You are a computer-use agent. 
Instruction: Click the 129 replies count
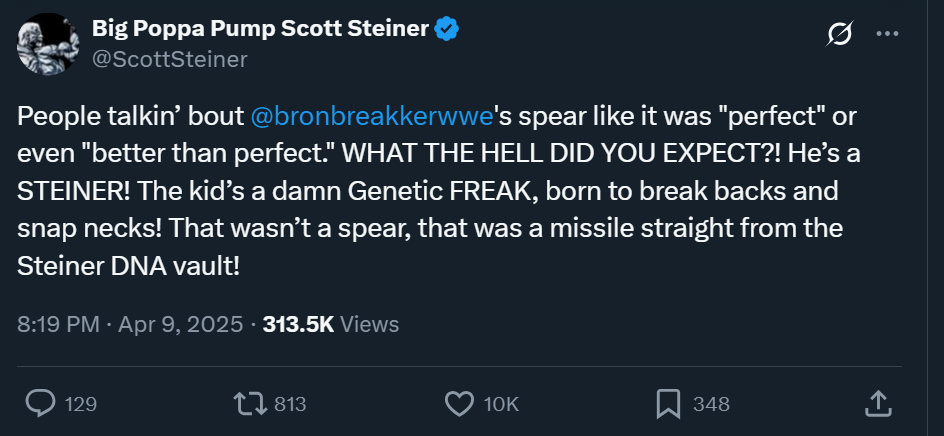80,405
